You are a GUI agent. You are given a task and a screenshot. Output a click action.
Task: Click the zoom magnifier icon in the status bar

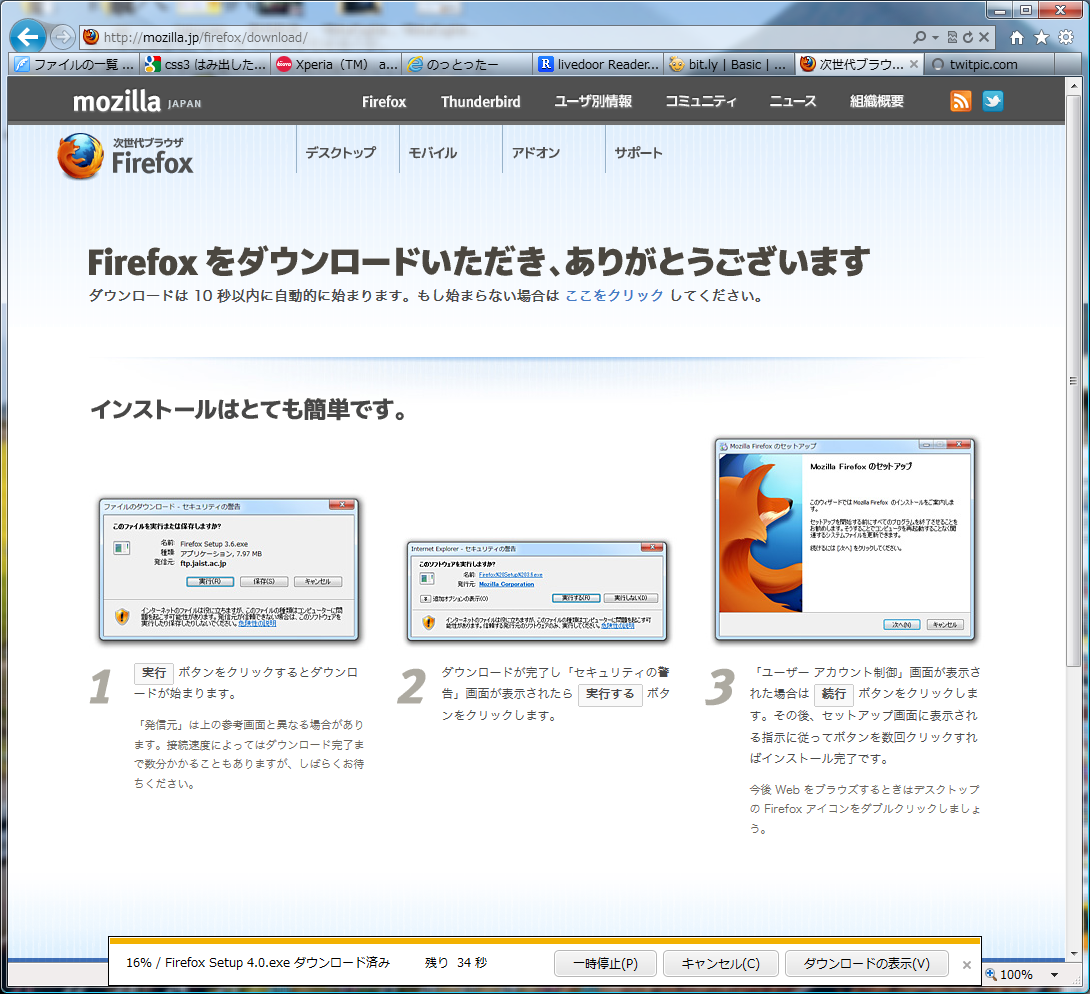(x=991, y=975)
